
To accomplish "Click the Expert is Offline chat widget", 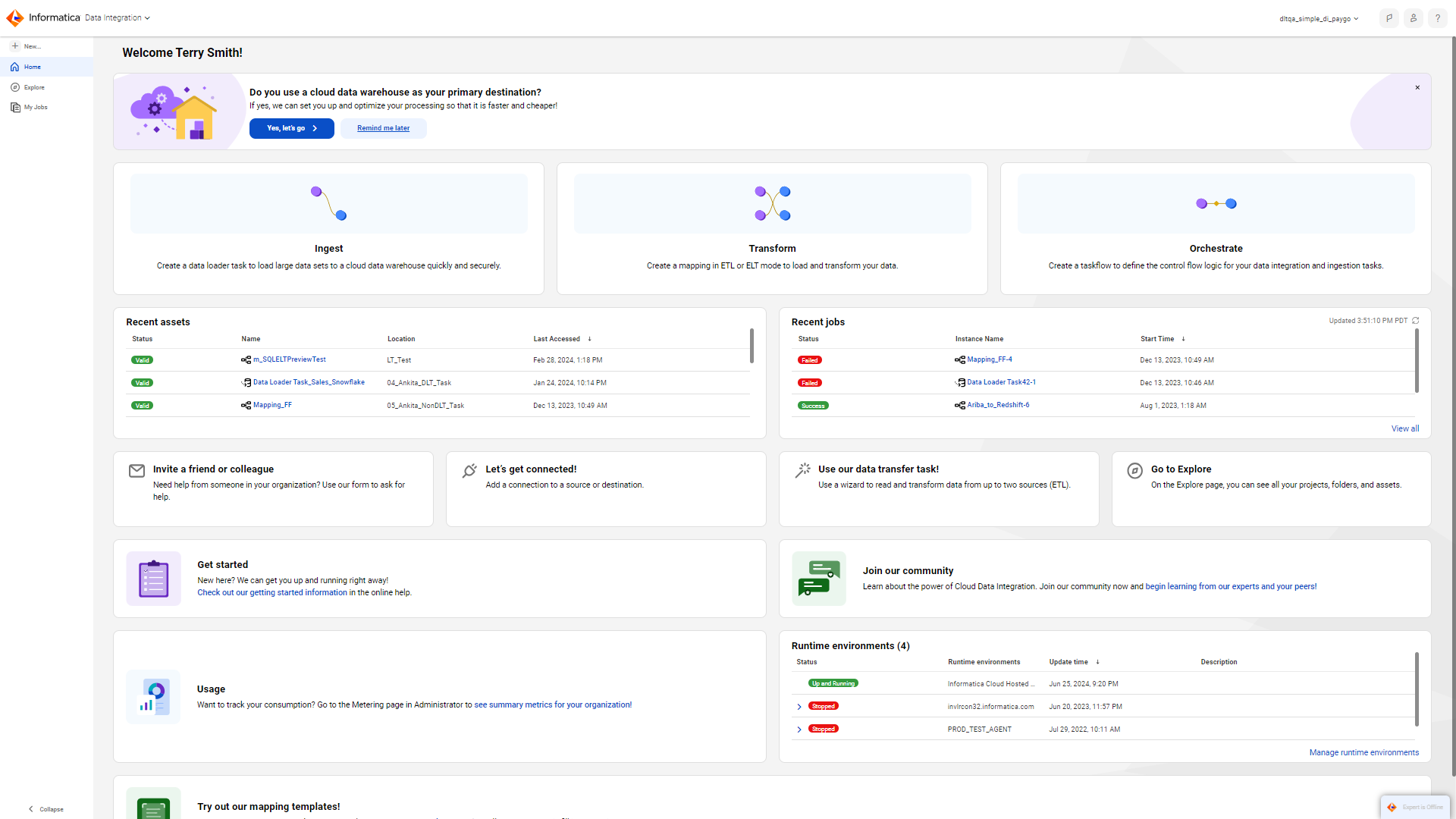I will pos(1415,807).
